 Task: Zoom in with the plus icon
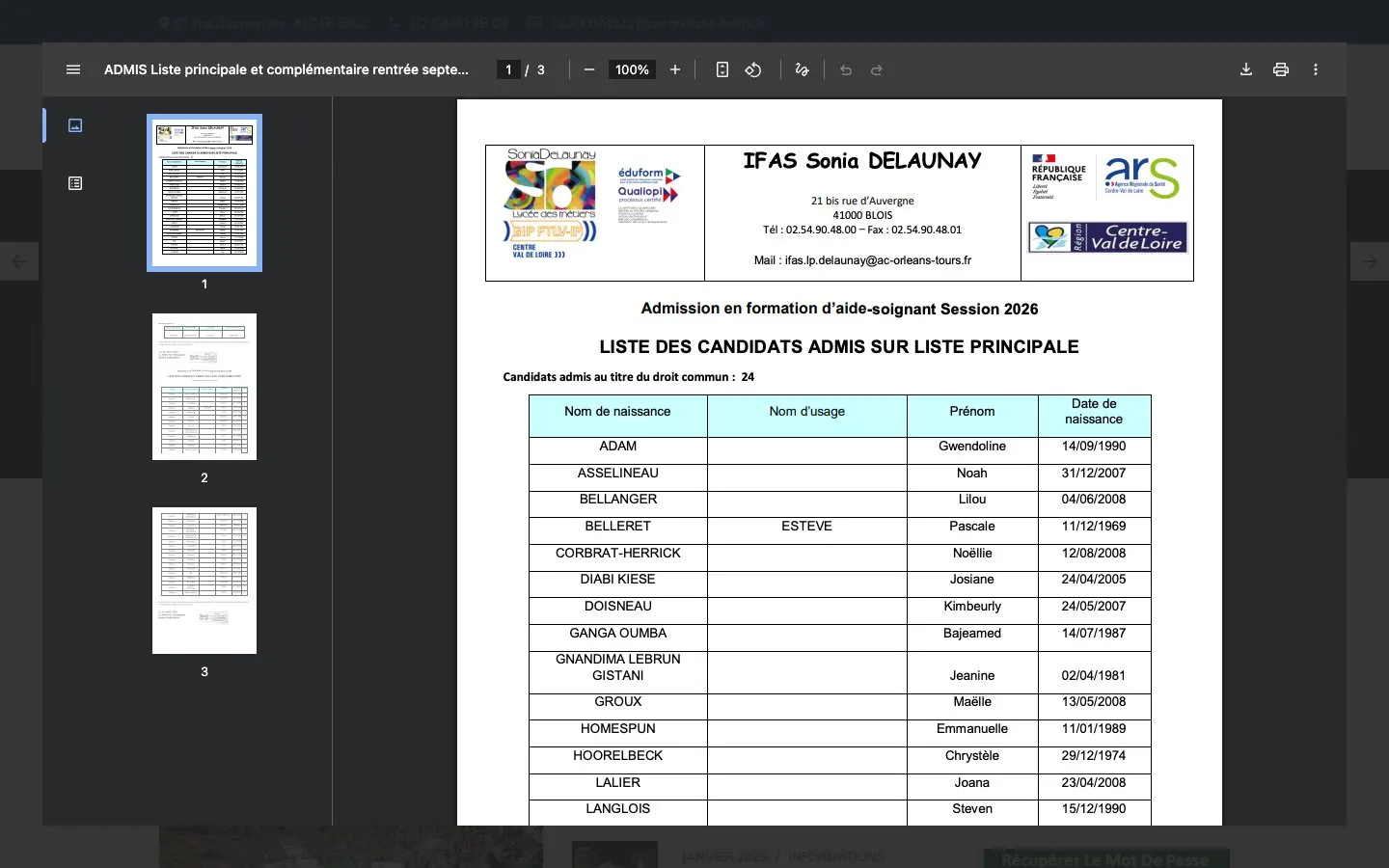coord(675,69)
